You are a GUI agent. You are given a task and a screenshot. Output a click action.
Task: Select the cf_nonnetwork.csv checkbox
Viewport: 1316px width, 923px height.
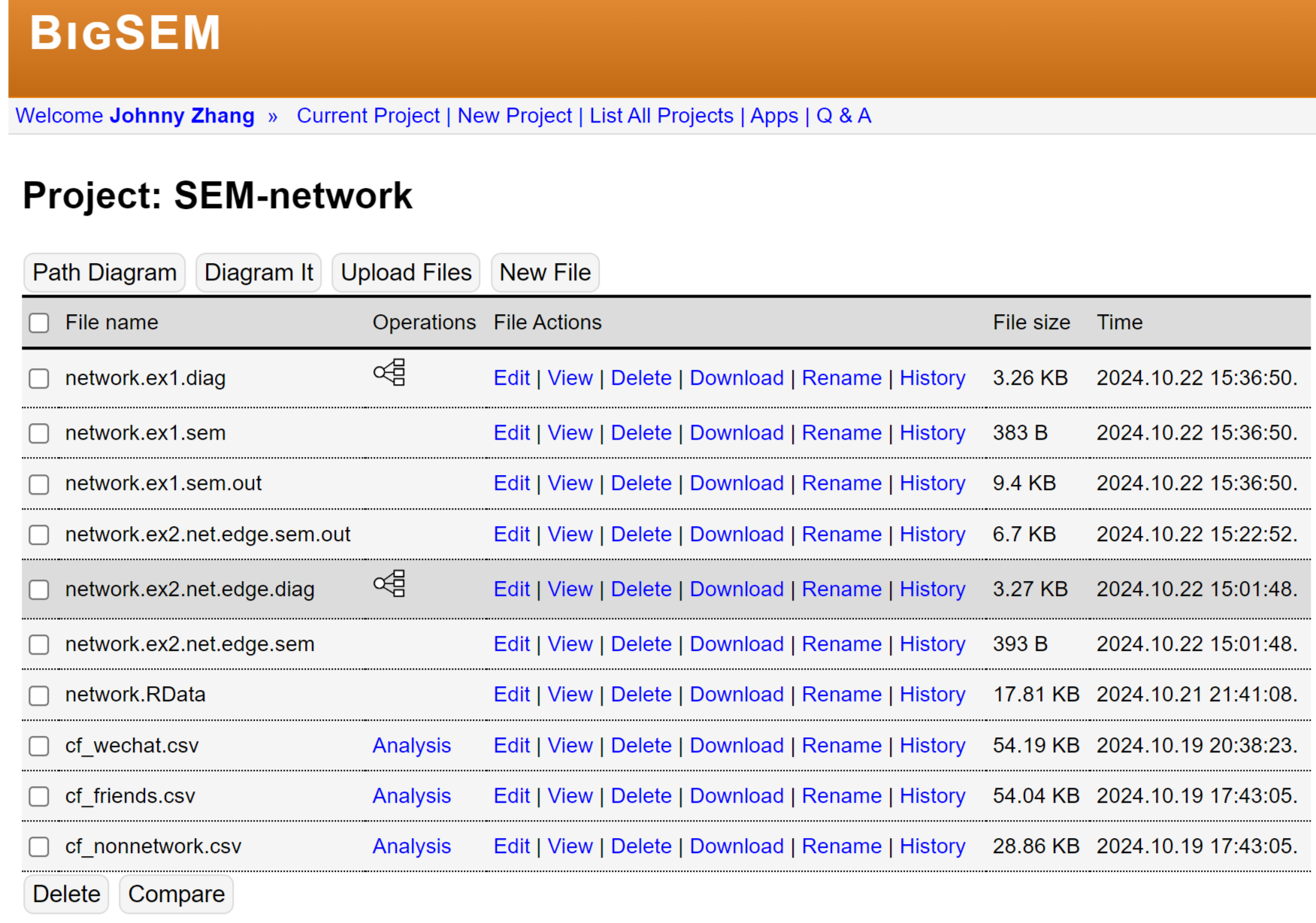click(x=39, y=846)
